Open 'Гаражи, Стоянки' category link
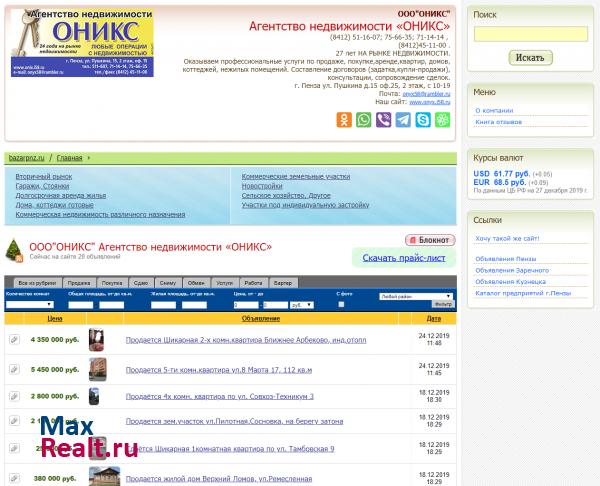The height and width of the screenshot is (486, 600). 42,186
